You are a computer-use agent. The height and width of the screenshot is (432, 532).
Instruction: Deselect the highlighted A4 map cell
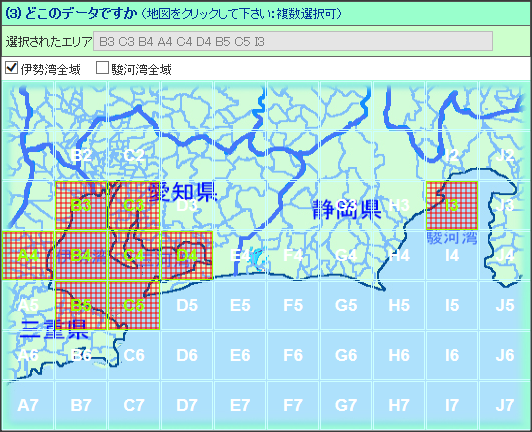[x=28, y=255]
